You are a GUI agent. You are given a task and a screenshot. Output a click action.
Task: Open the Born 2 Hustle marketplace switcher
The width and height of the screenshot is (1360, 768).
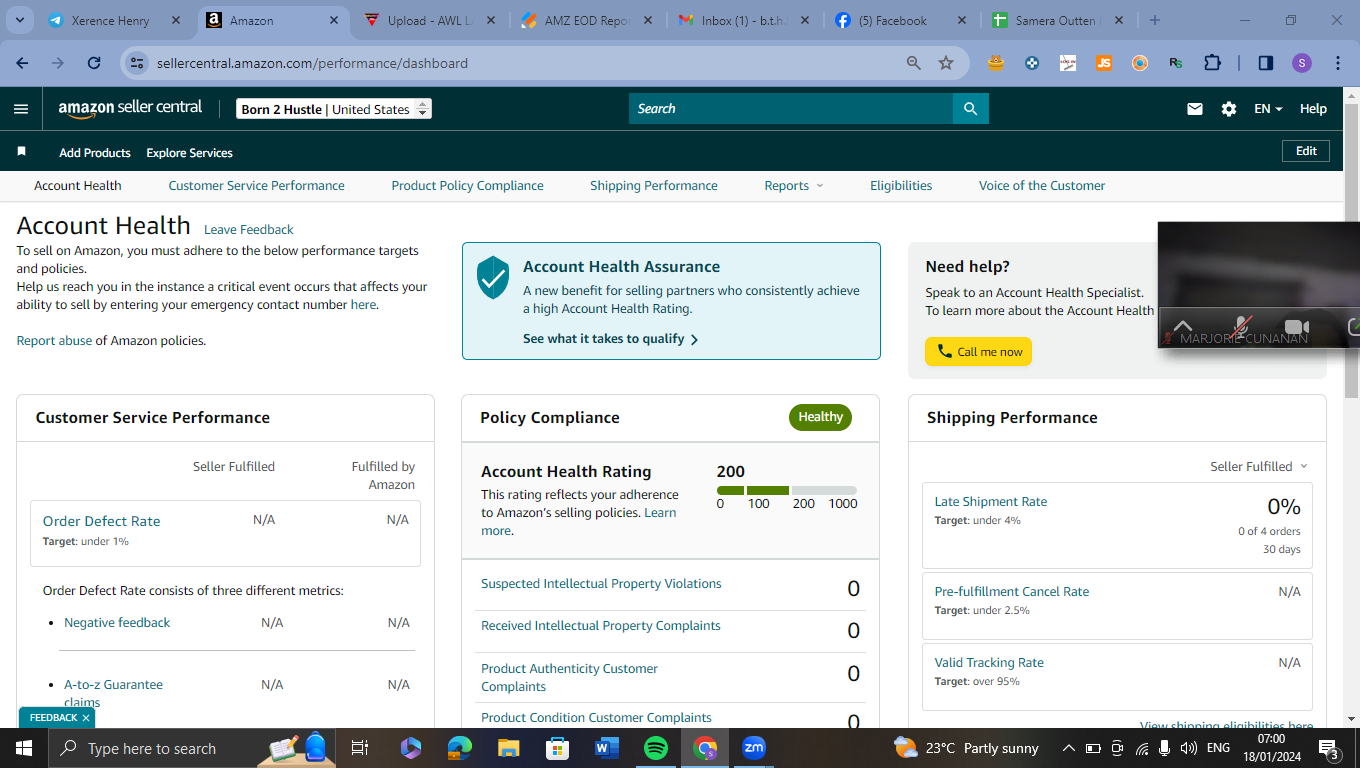pyautogui.click(x=334, y=109)
